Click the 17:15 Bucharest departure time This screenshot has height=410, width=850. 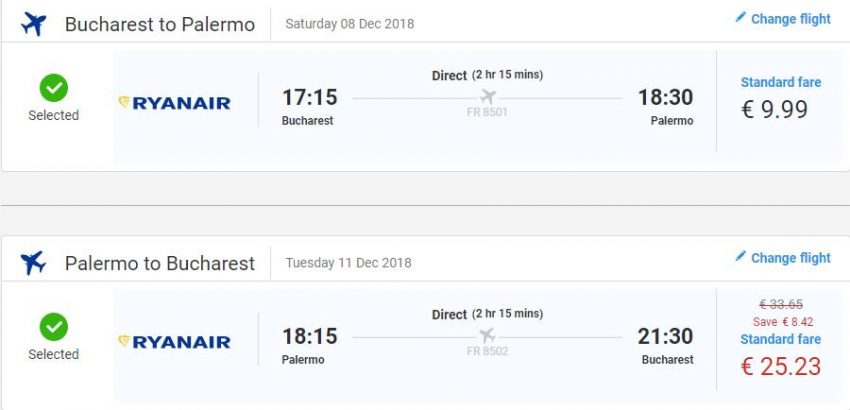pyautogui.click(x=309, y=98)
